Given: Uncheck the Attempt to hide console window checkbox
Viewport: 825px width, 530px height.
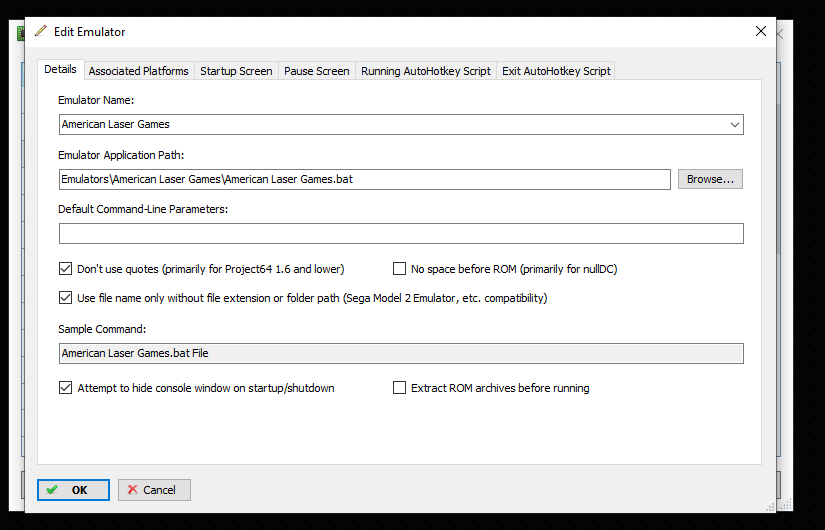Looking at the screenshot, I should pyautogui.click(x=65, y=388).
